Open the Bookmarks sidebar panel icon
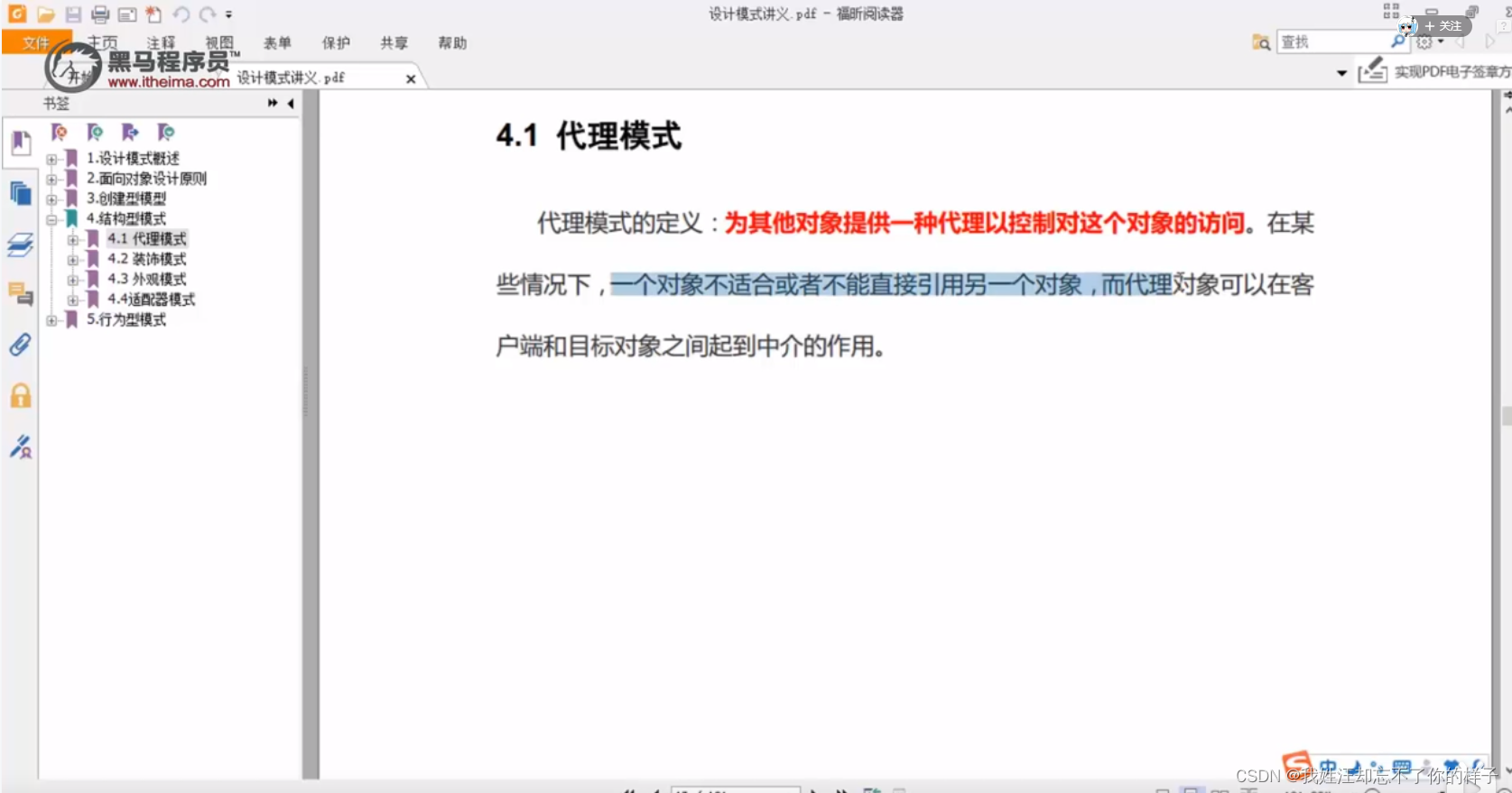The image size is (1512, 793). point(21,143)
